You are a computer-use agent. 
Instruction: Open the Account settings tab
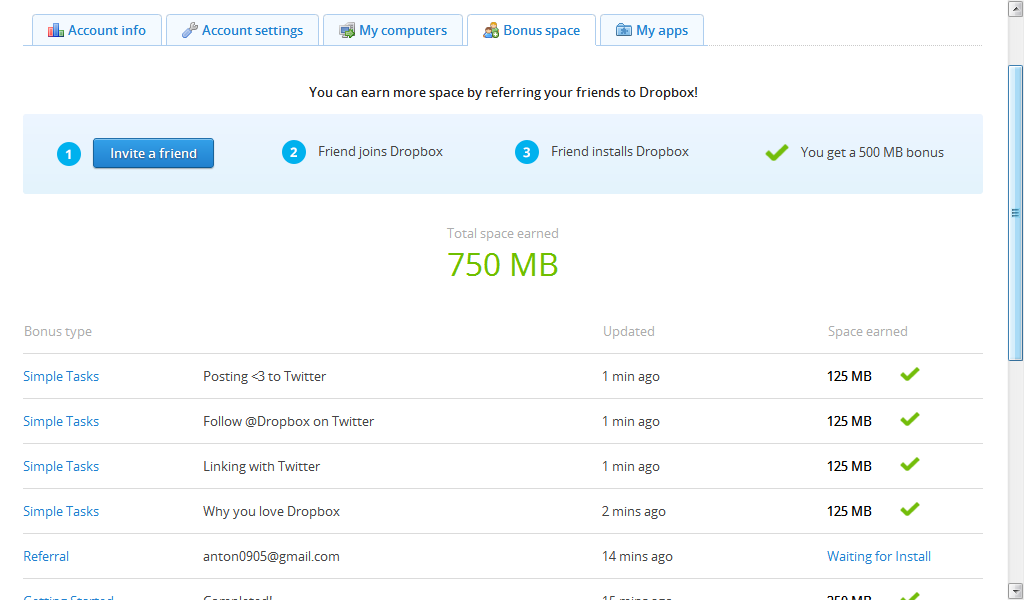pos(242,30)
